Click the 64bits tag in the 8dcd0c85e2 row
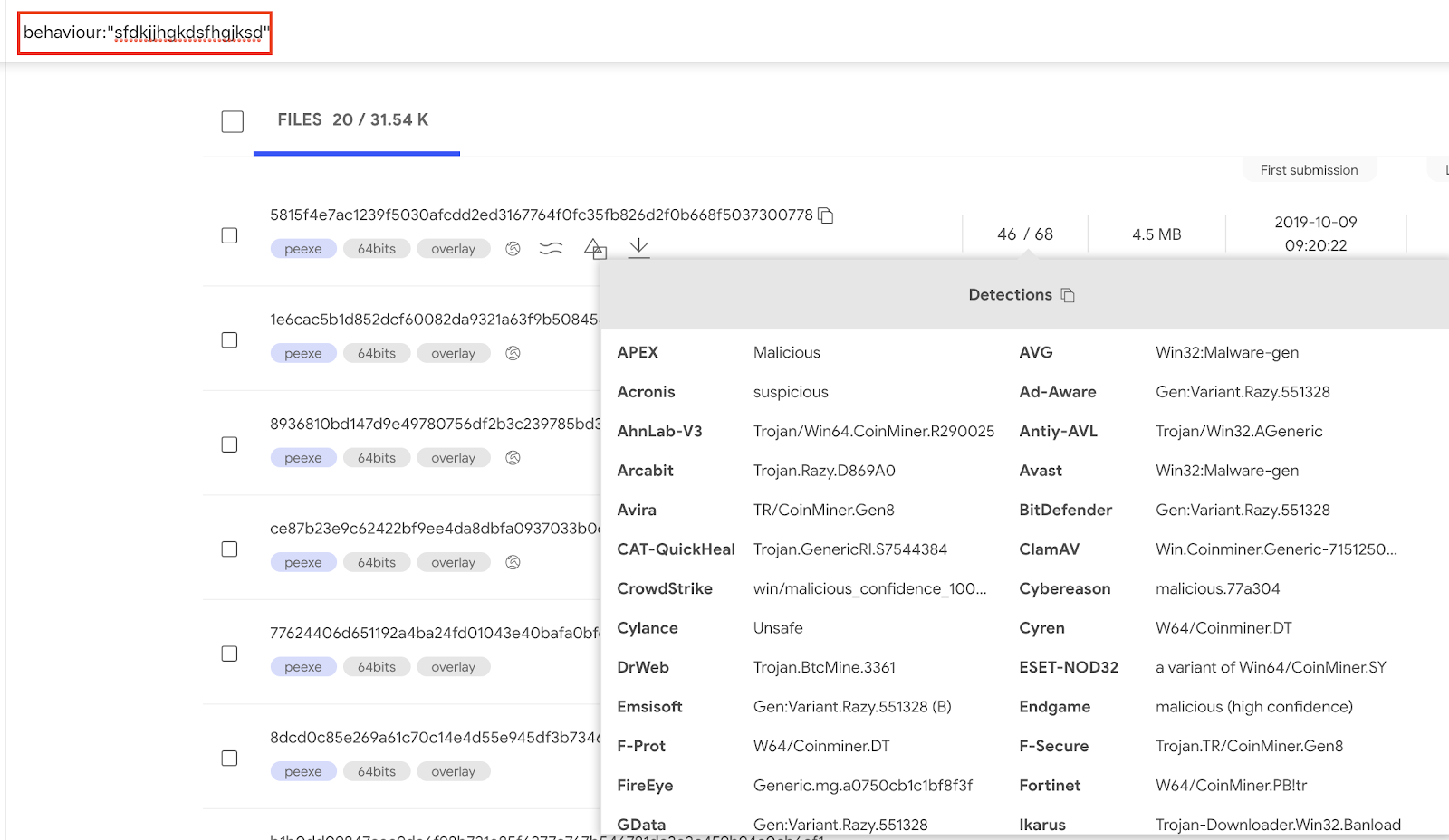 tap(377, 771)
